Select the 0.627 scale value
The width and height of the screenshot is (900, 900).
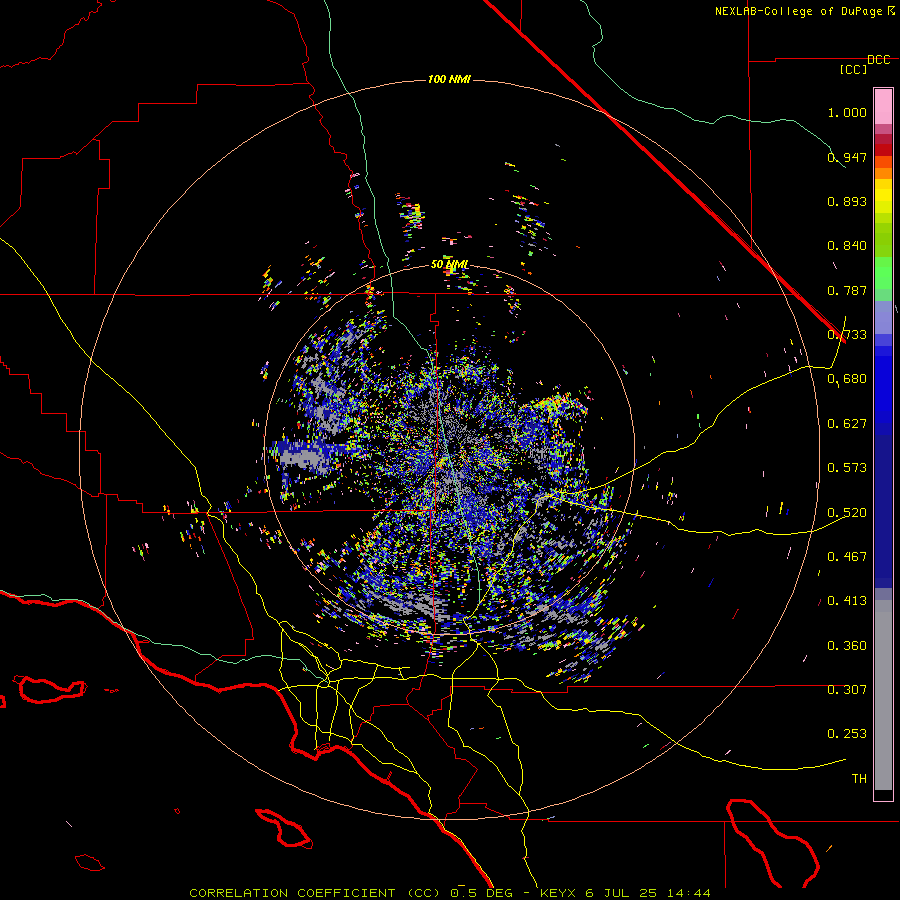pos(847,424)
